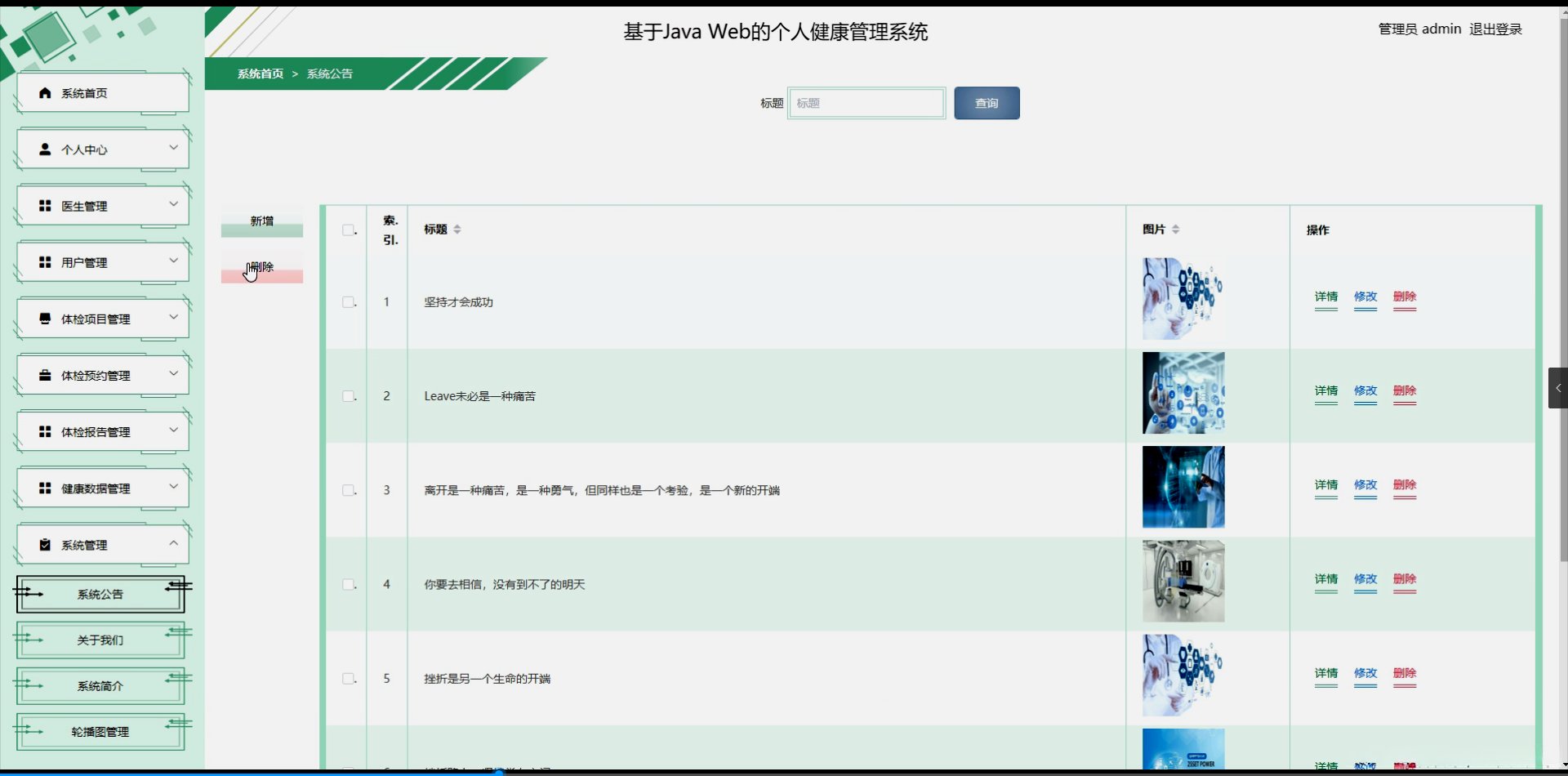Expand the 个人中心 menu chevron
The width and height of the screenshot is (1568, 776).
173,148
